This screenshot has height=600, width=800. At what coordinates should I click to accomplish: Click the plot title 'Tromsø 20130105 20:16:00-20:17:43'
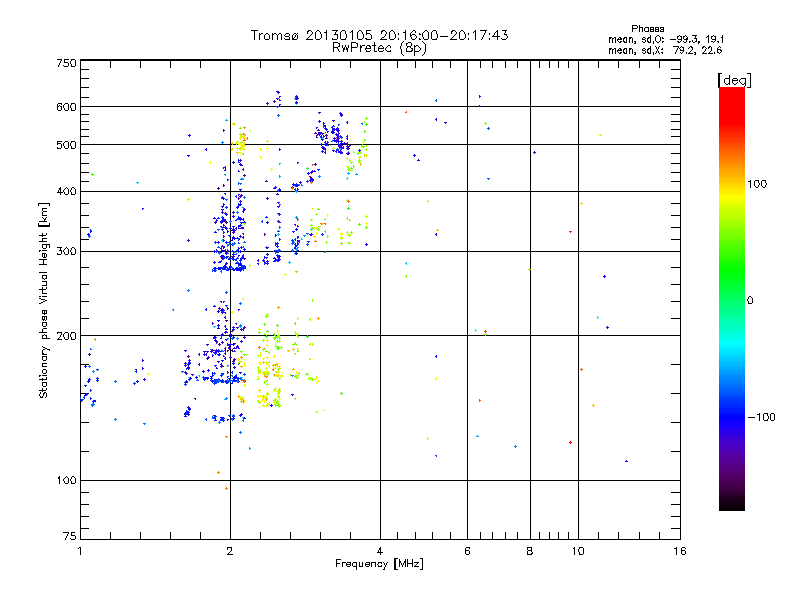[x=379, y=35]
